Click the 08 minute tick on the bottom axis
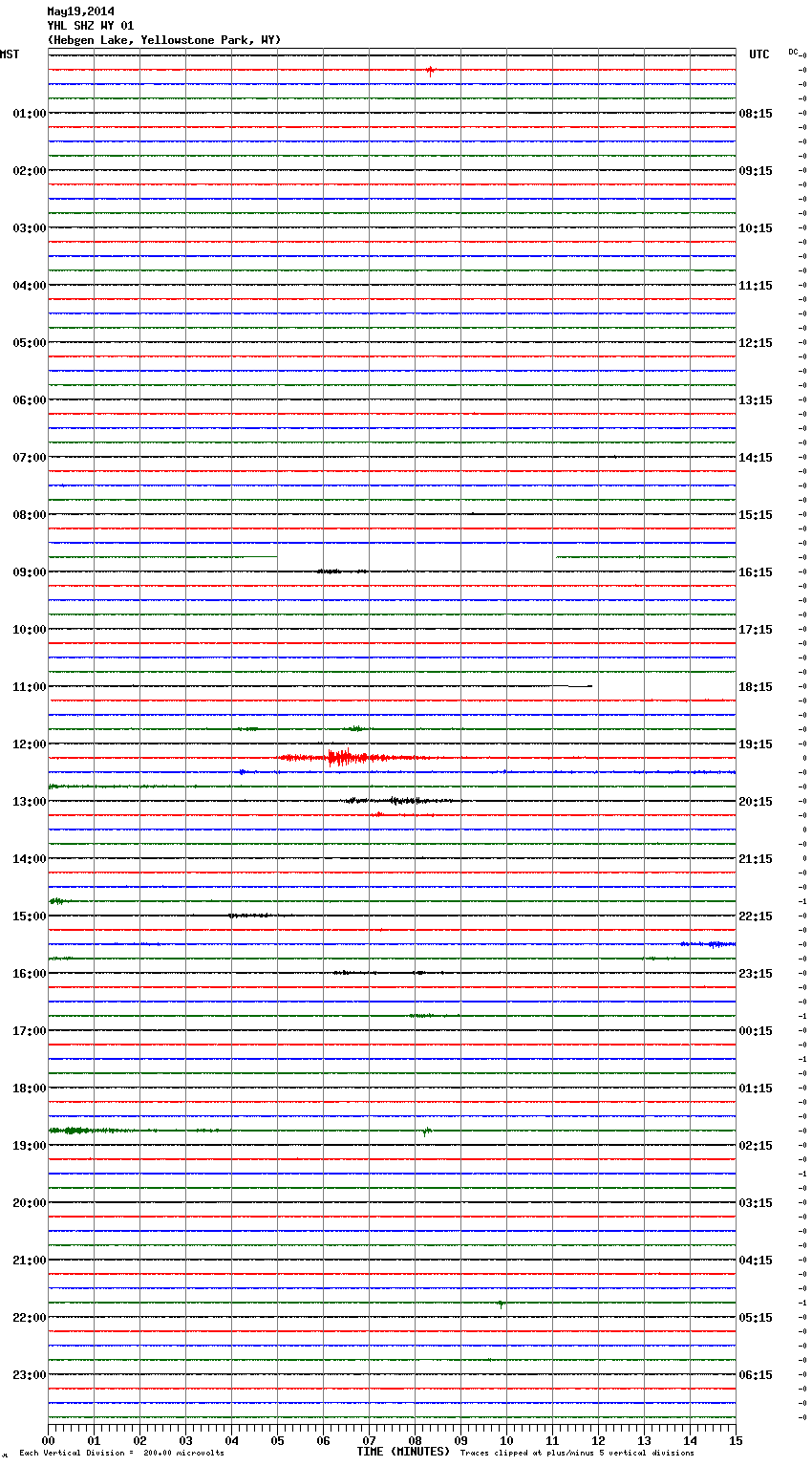 coord(415,1440)
